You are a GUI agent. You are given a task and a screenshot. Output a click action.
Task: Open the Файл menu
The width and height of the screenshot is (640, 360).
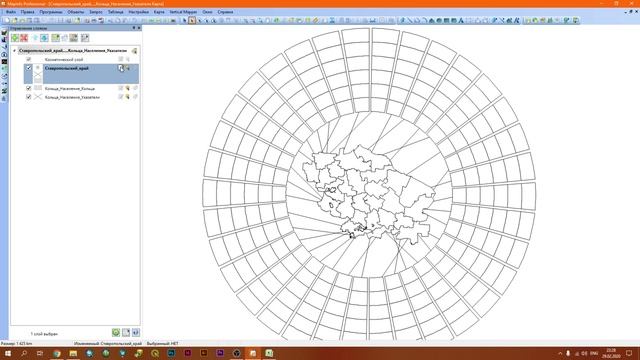pos(11,12)
